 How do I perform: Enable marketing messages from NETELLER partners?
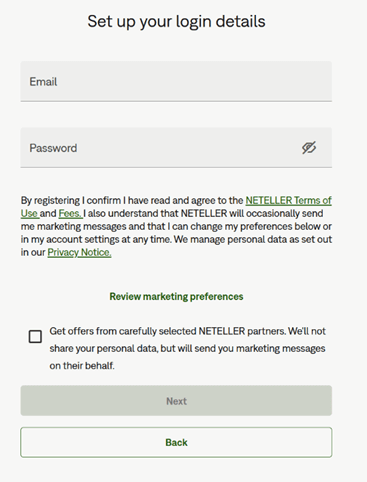[35, 337]
